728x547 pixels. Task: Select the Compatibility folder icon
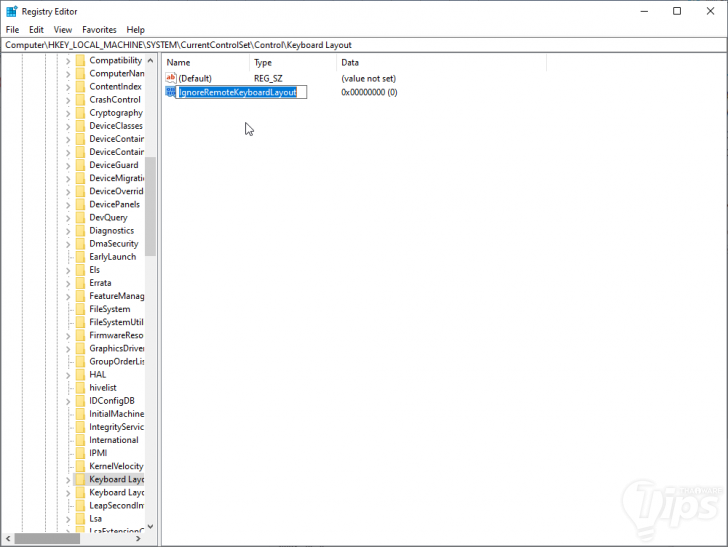[x=81, y=60]
